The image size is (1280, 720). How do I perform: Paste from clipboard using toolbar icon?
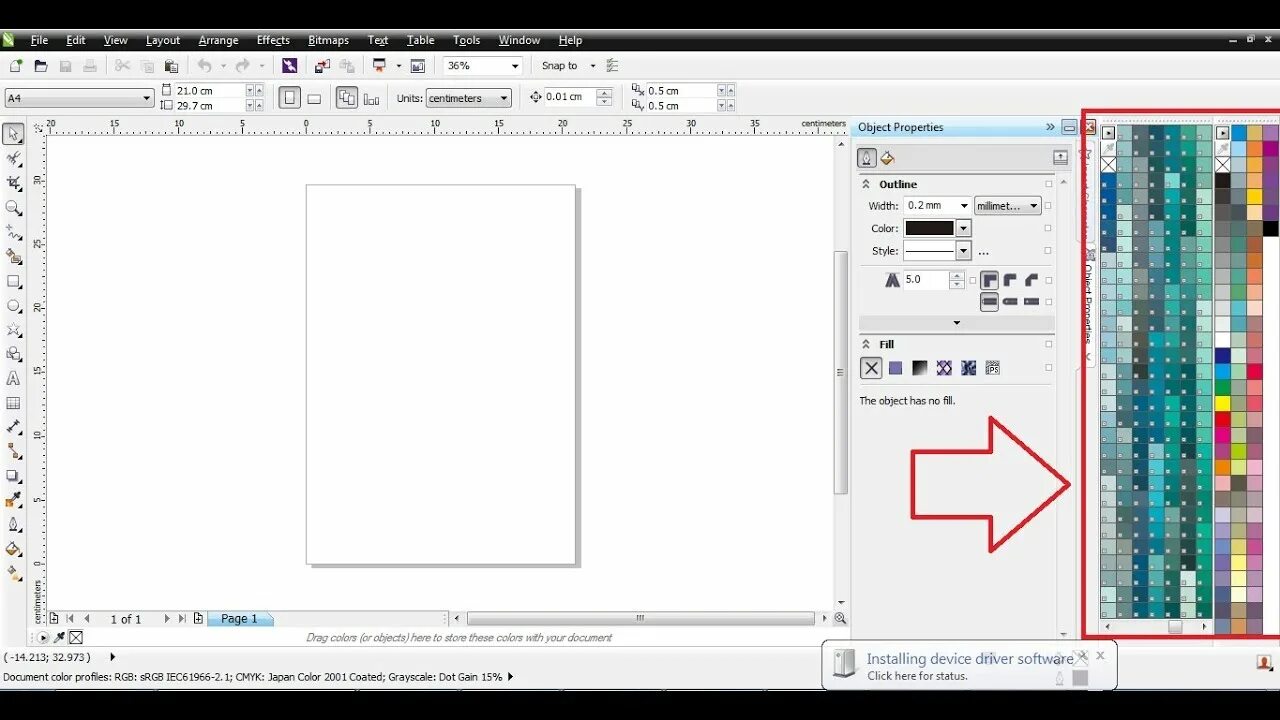(x=171, y=66)
